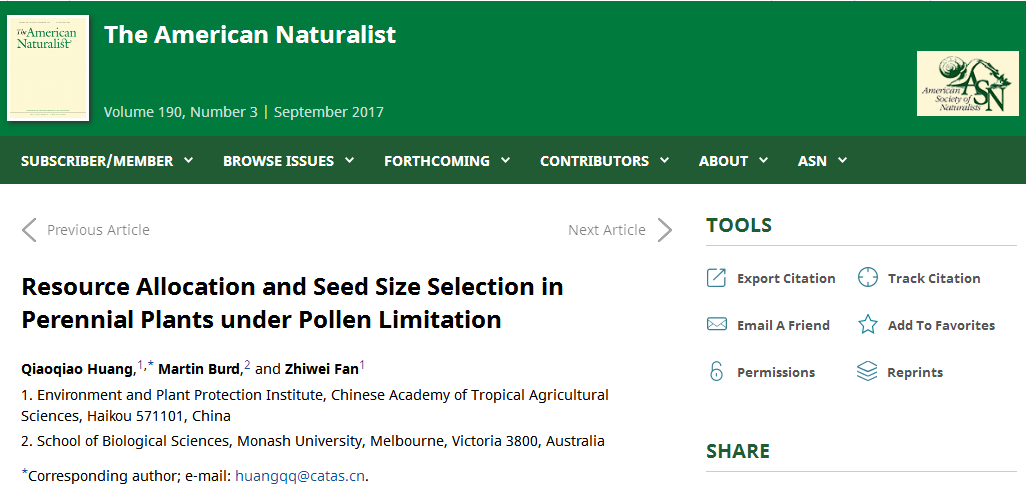Click the Email A Friend envelope icon
The width and height of the screenshot is (1026, 492).
click(x=716, y=325)
